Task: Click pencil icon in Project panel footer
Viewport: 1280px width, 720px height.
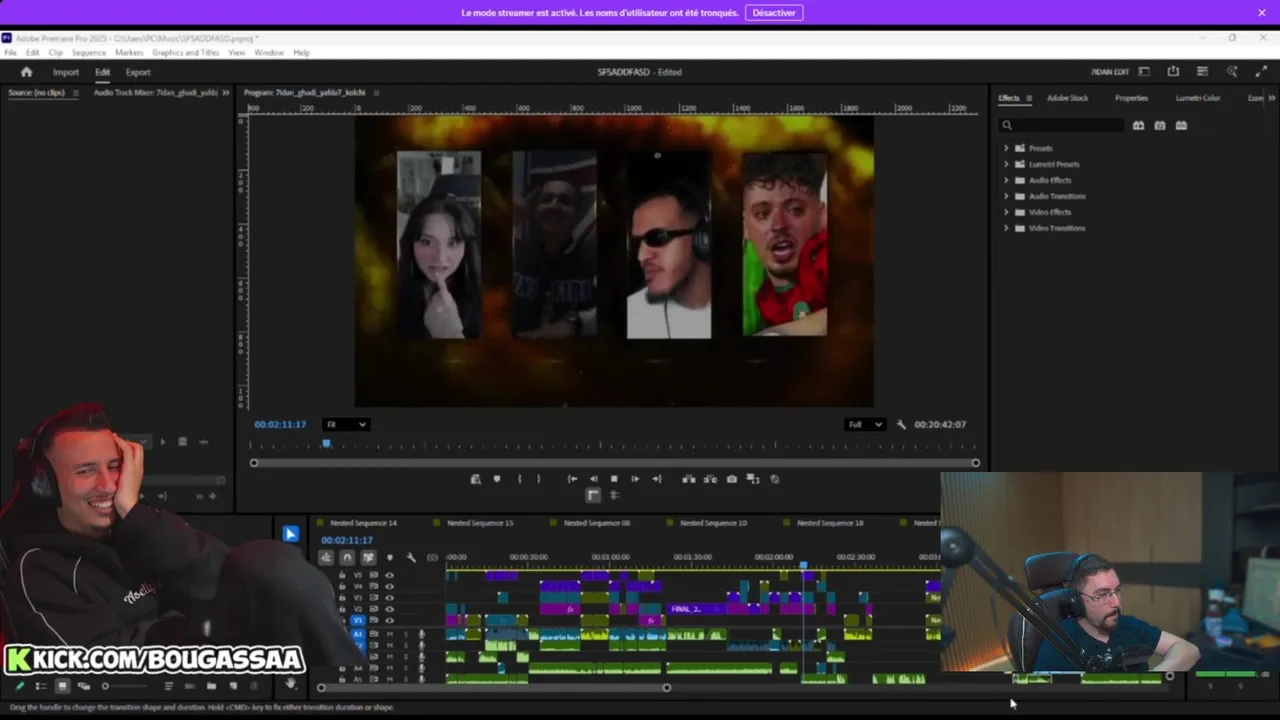Action: (x=19, y=686)
